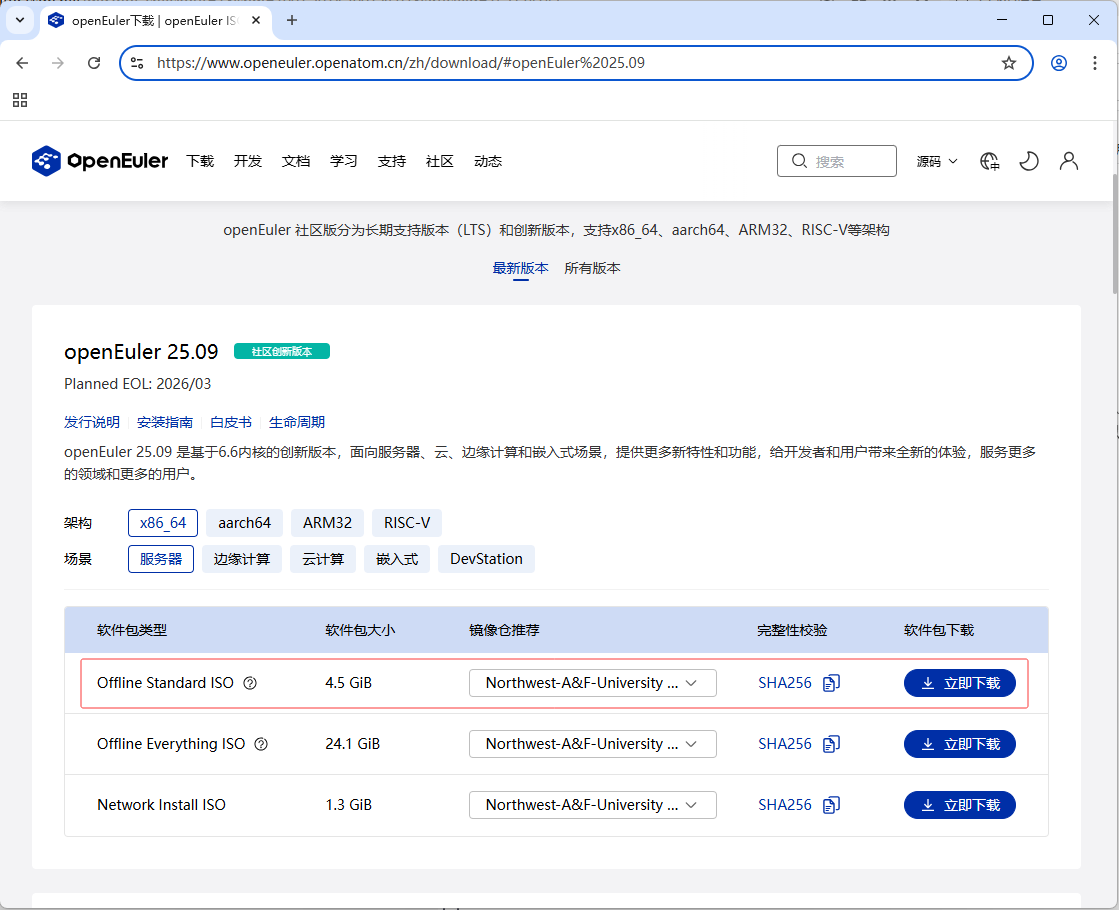Open Chrome profile avatar icon
Viewport: 1119px width, 910px height.
[1059, 63]
